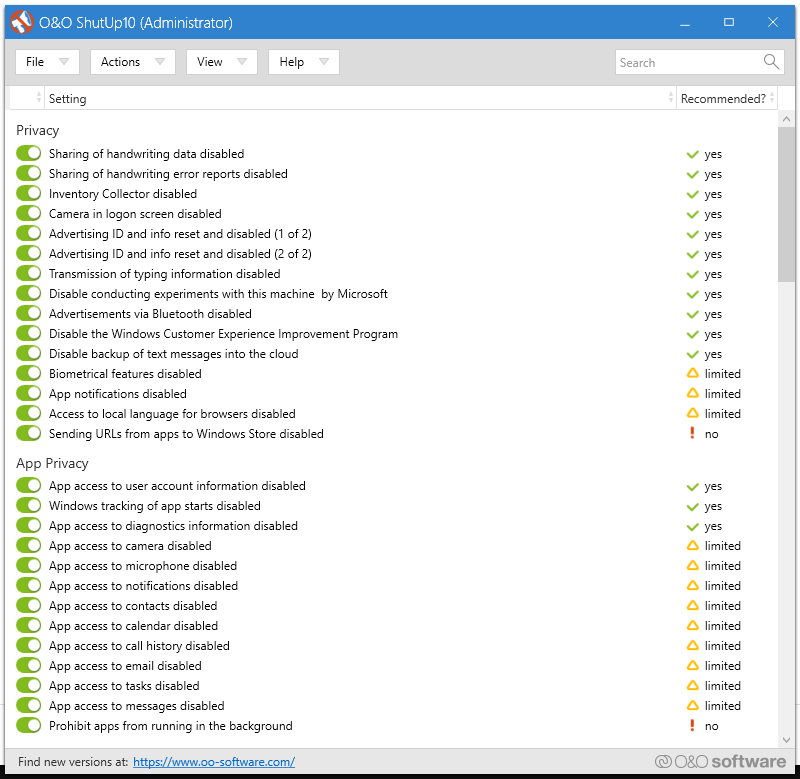Toggle Sharing of handwriting data disabled

pyautogui.click(x=29, y=153)
